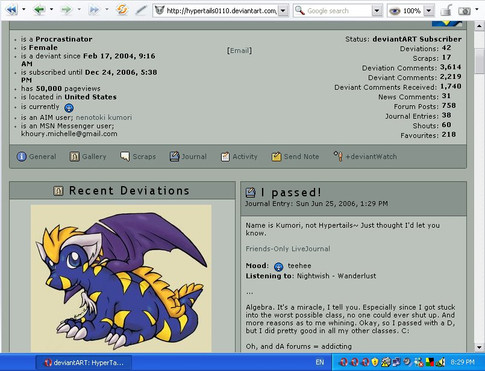Viewport: 485px width, 371px height.
Task: Click the camera icon in toolbar
Action: 464,11
